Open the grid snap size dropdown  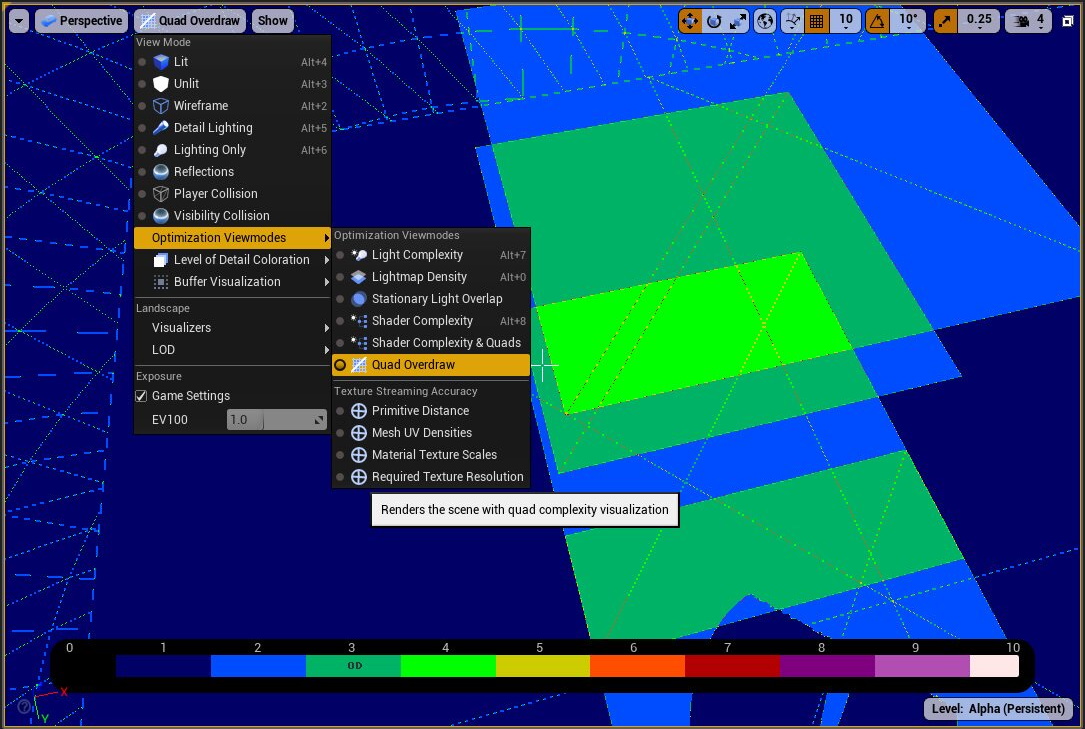(x=846, y=20)
